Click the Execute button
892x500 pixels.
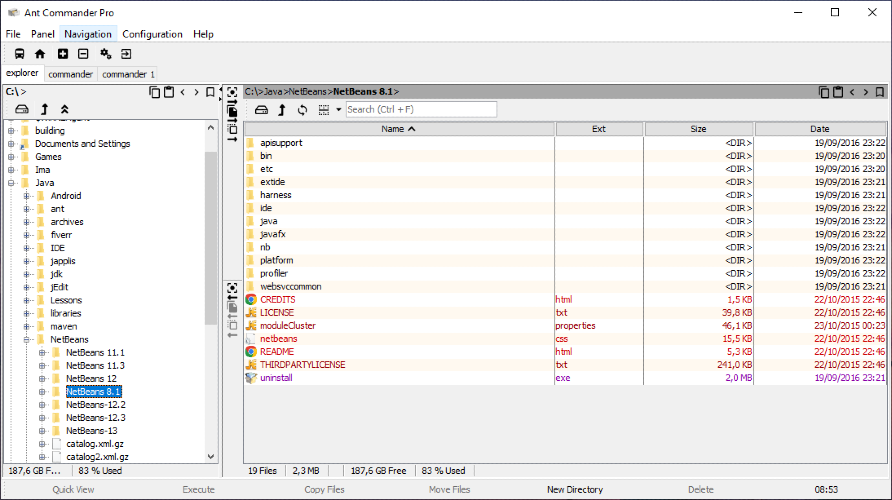pos(199,489)
